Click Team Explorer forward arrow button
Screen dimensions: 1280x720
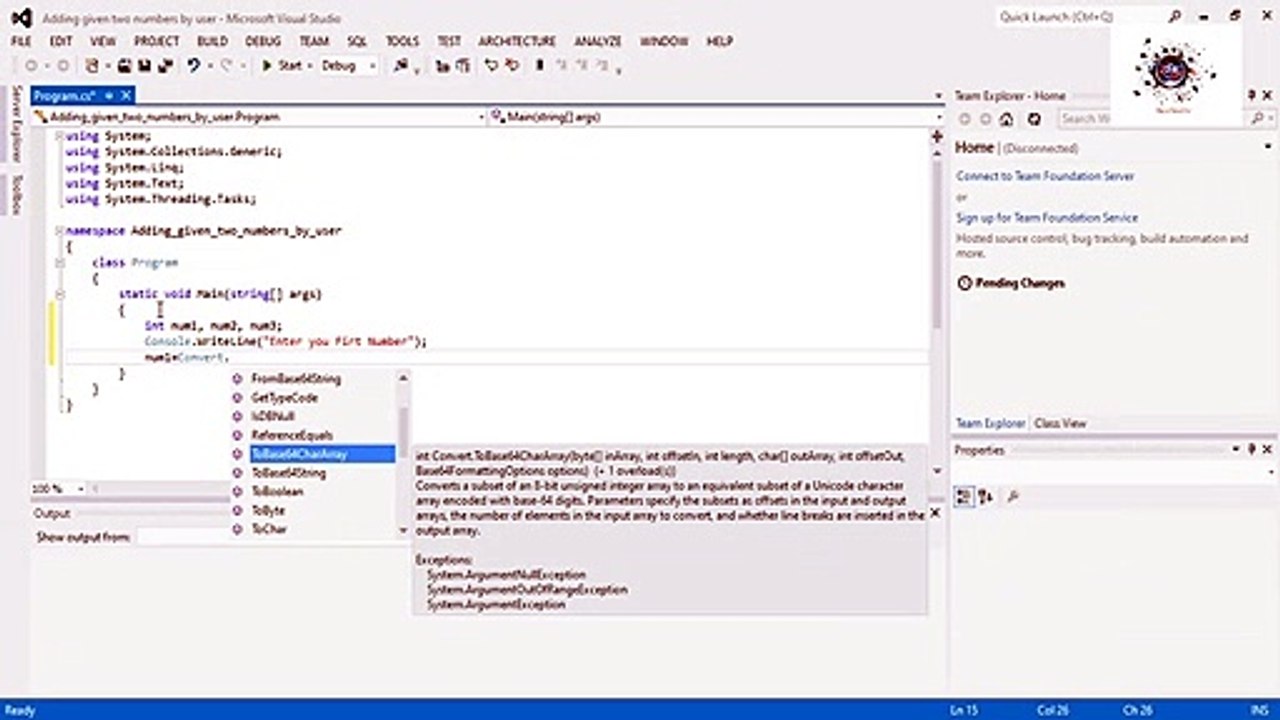click(985, 119)
